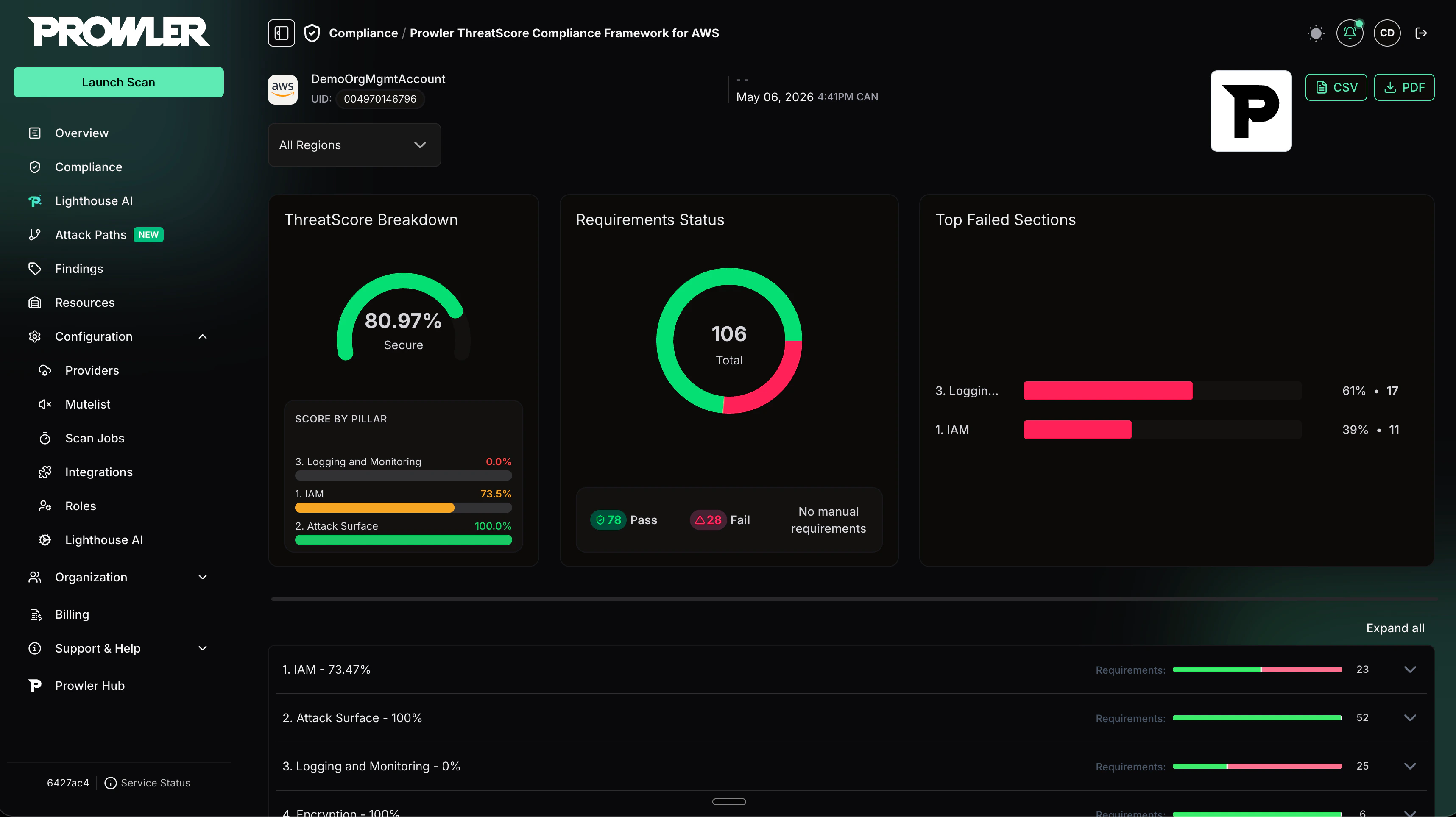
Task: Click the Support & Help info icon
Action: [35, 648]
